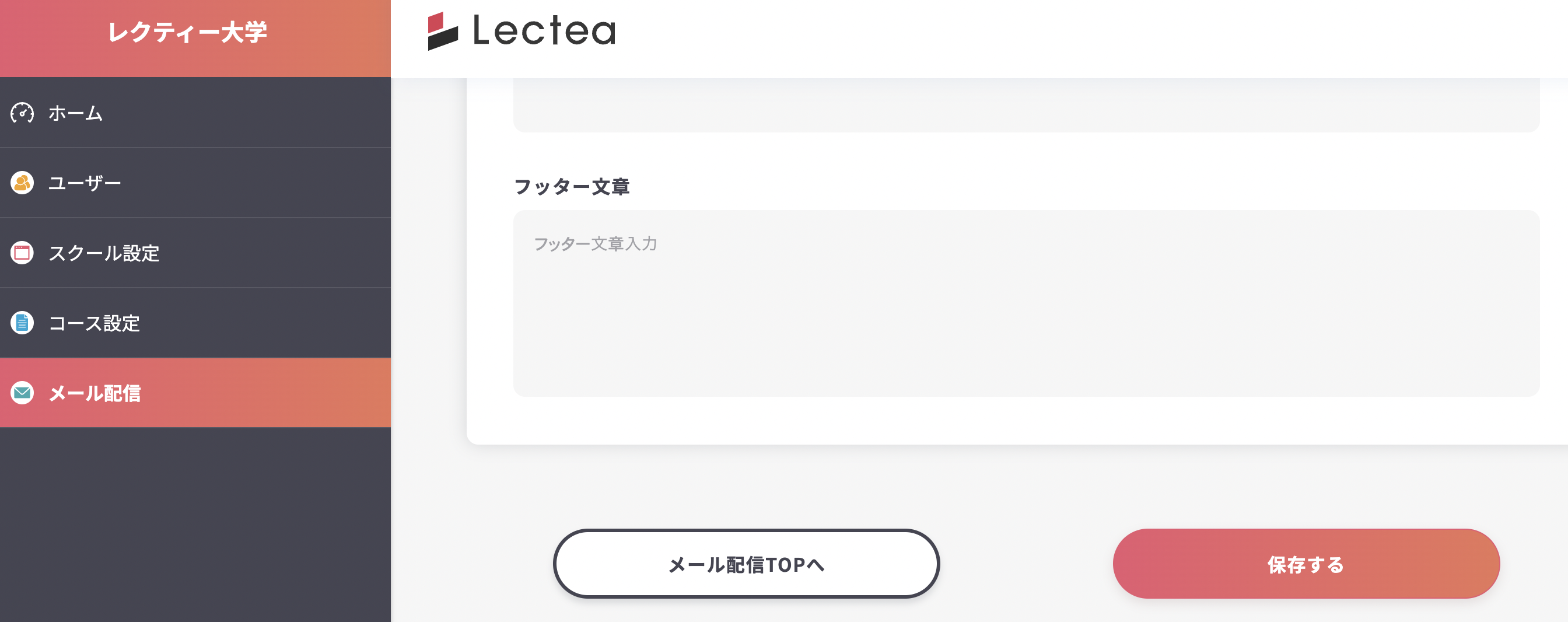Click the フッター文章 field label
This screenshot has width=1568, height=622.
point(572,187)
